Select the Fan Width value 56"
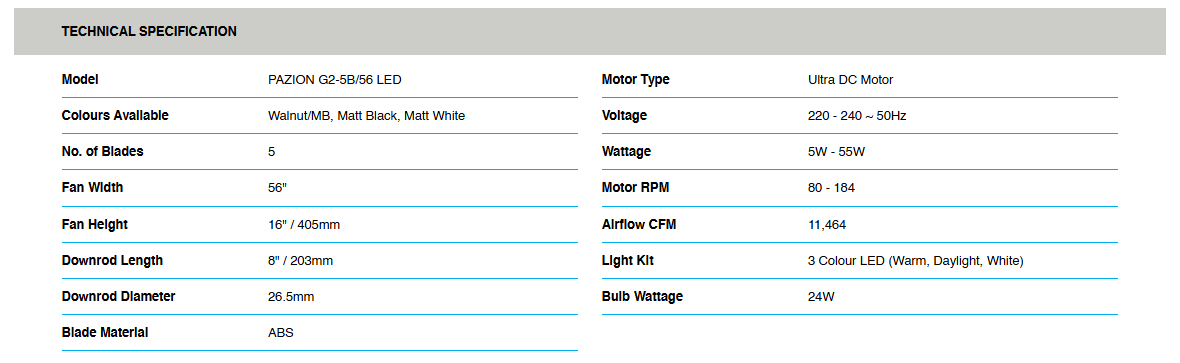Image resolution: width=1180 pixels, height=363 pixels. point(278,188)
